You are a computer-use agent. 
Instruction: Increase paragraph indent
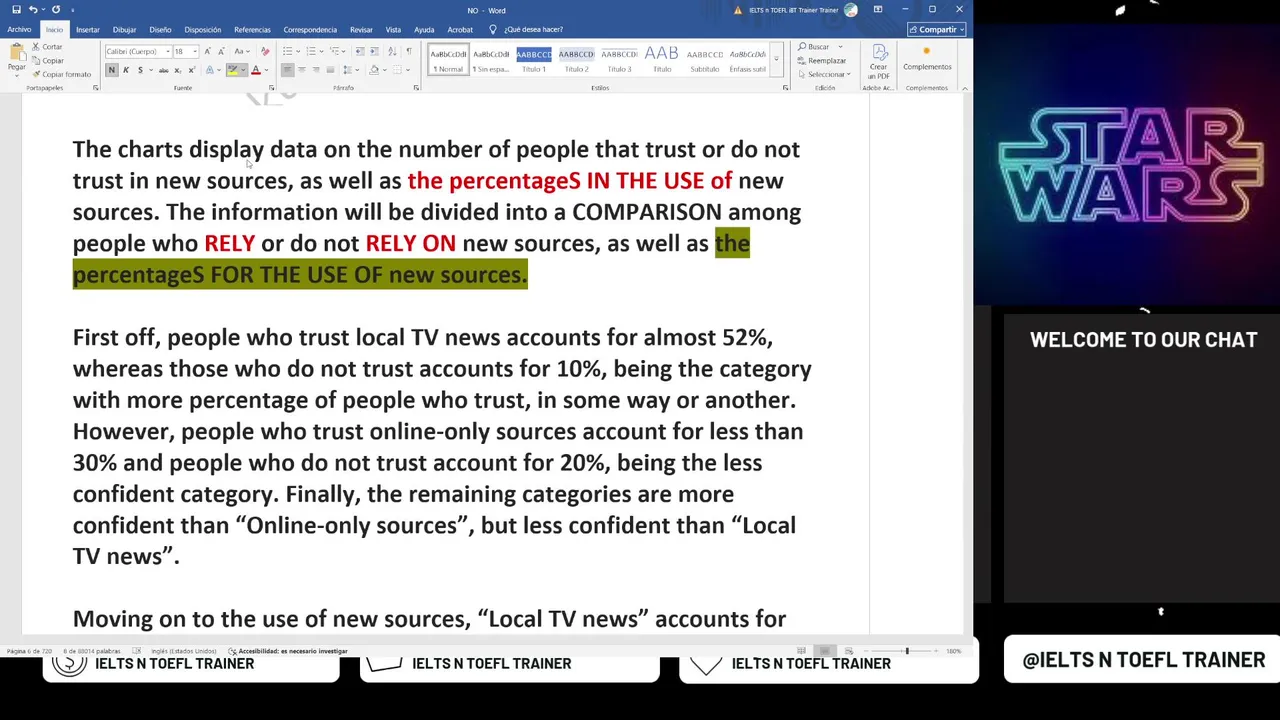tap(373, 51)
